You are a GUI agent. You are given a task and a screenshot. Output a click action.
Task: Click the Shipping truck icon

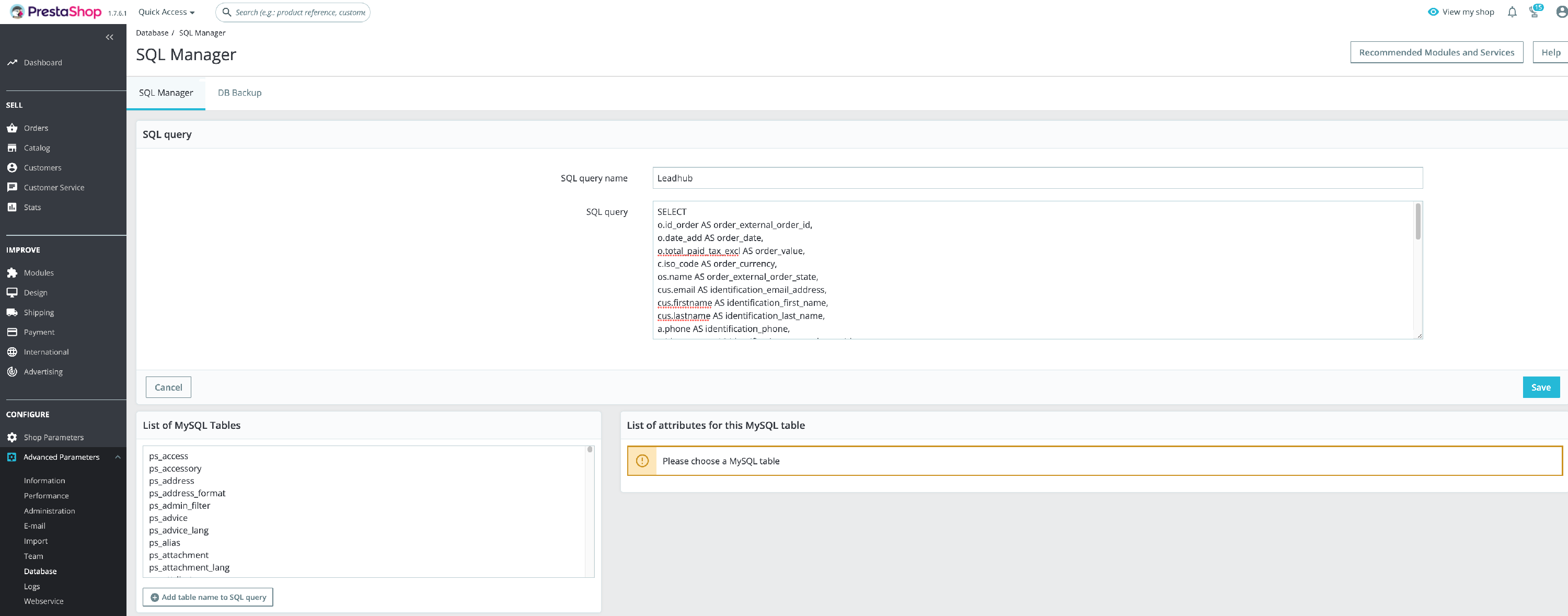[x=12, y=312]
